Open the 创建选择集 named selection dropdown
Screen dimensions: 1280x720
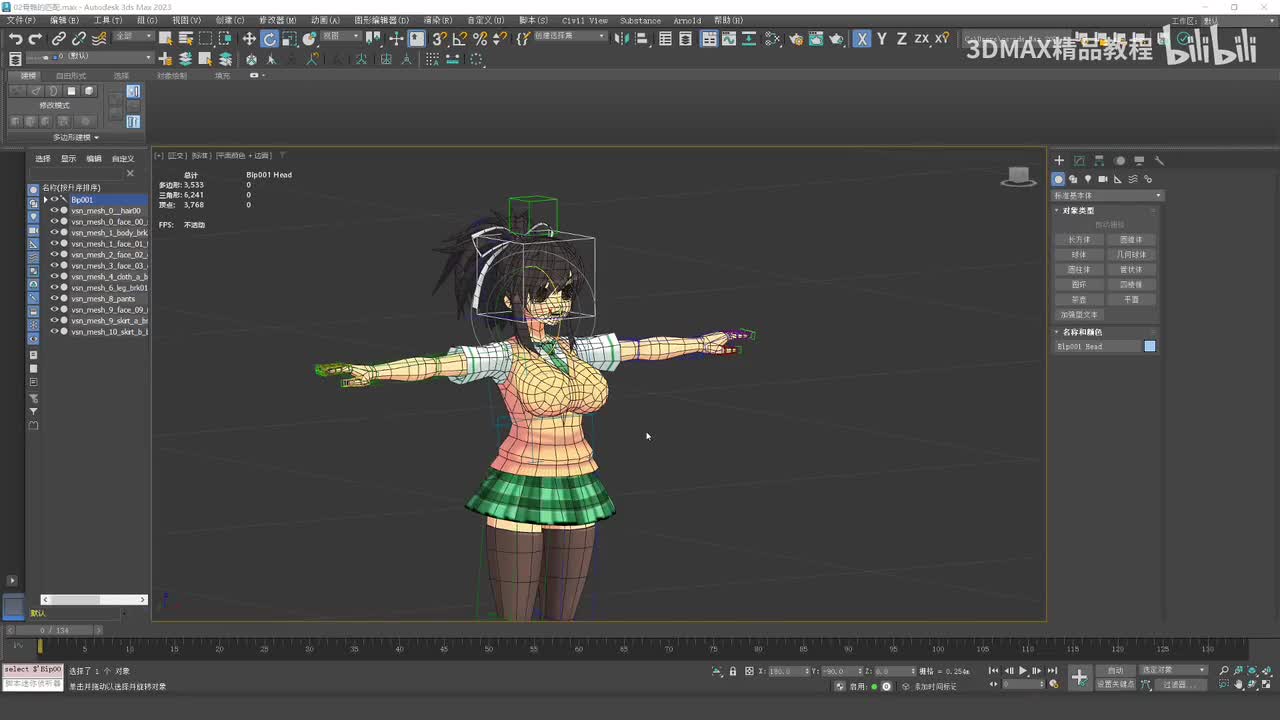coord(569,36)
